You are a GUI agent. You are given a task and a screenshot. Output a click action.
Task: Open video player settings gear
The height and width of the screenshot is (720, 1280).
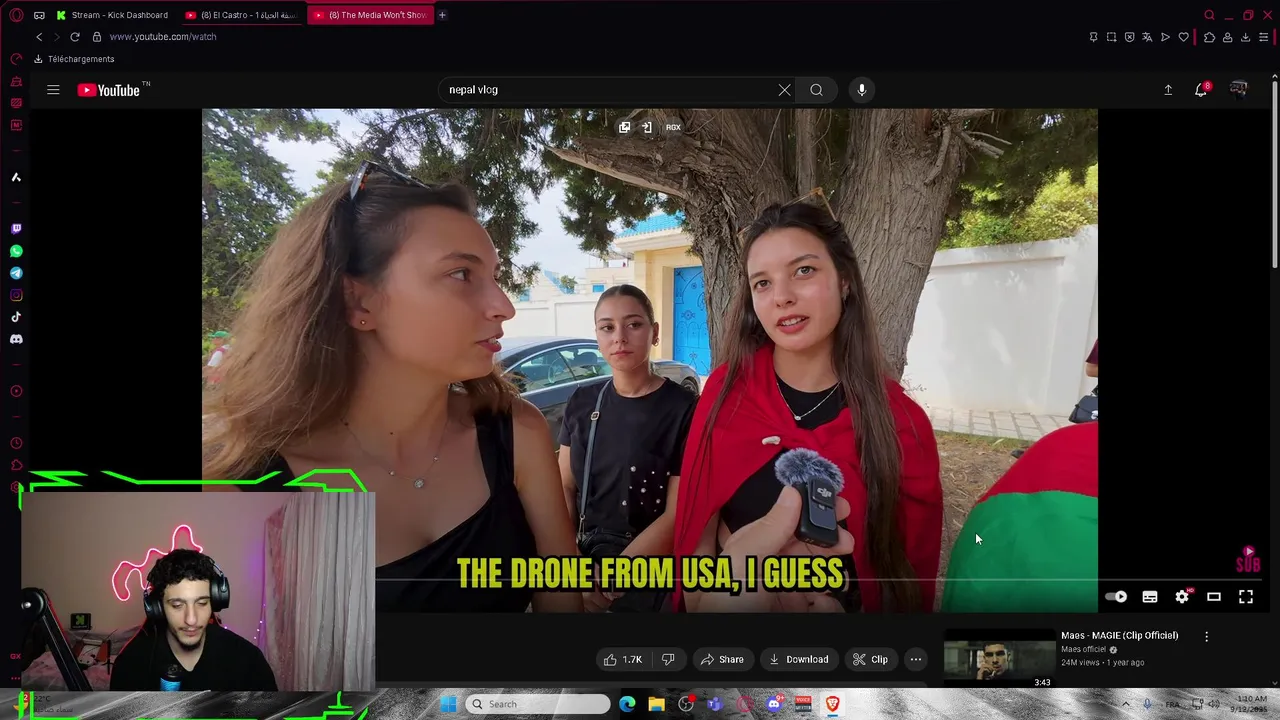tap(1182, 597)
